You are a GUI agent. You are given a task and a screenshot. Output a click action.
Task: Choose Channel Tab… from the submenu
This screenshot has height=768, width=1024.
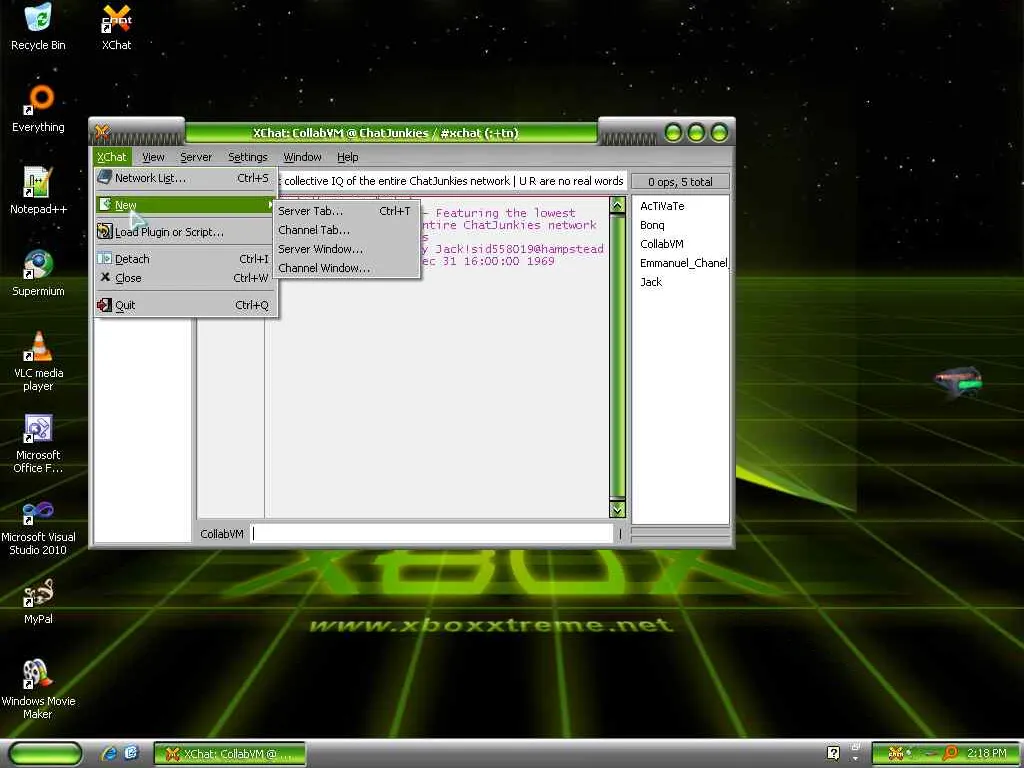click(346, 230)
